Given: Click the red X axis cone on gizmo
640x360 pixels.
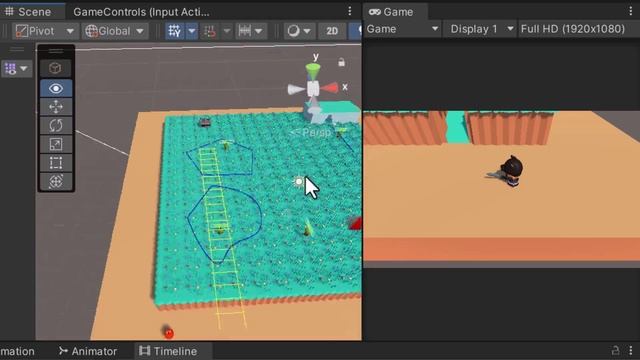Looking at the screenshot, I should click(x=330, y=88).
